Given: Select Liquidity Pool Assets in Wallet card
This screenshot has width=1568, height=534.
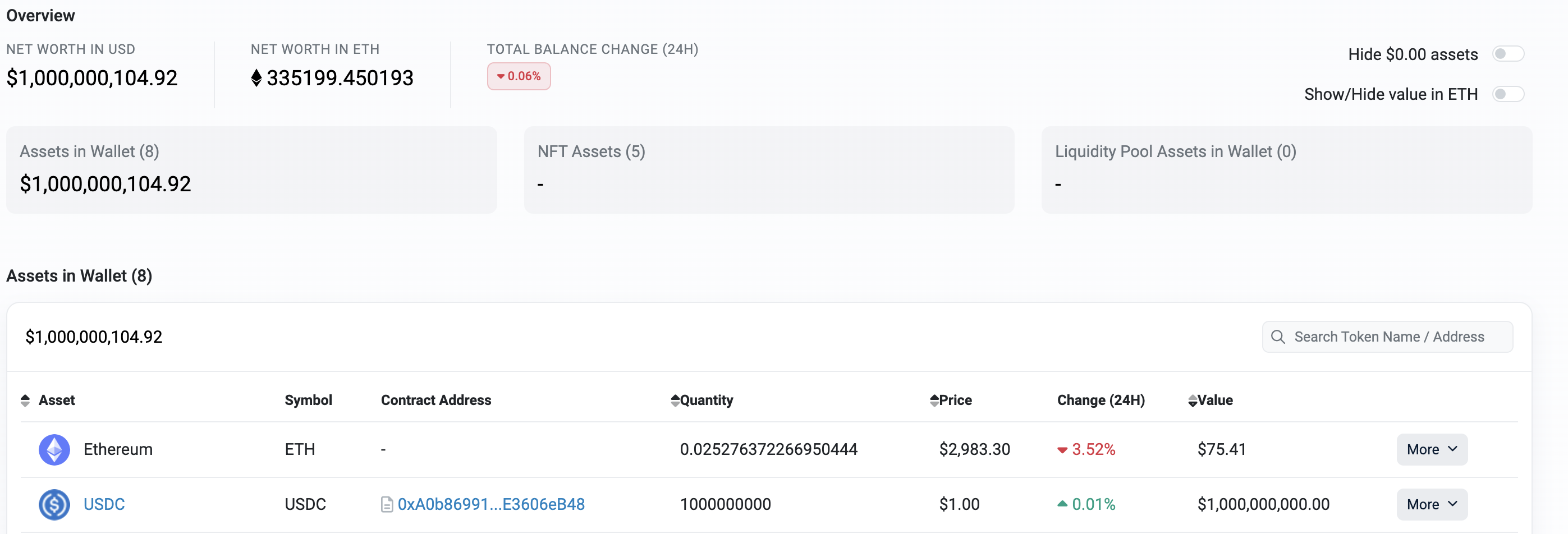Looking at the screenshot, I should pyautogui.click(x=1286, y=170).
